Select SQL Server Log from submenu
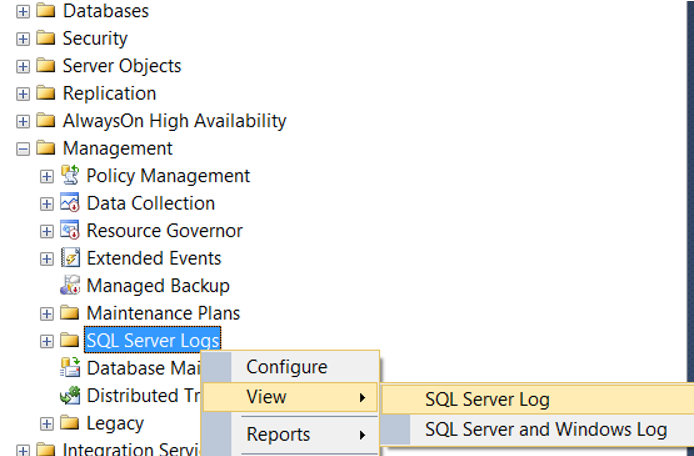 [x=537, y=400]
